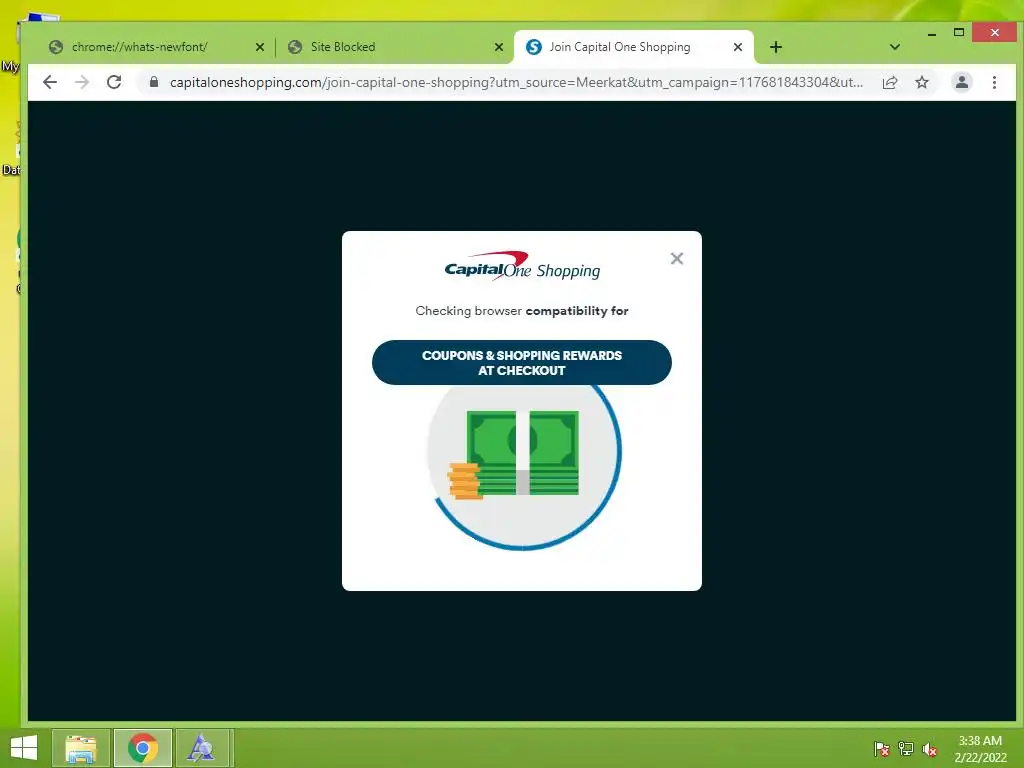The image size is (1024, 768).
Task: Dismiss the Capital One Shopping popup
Action: (x=677, y=259)
